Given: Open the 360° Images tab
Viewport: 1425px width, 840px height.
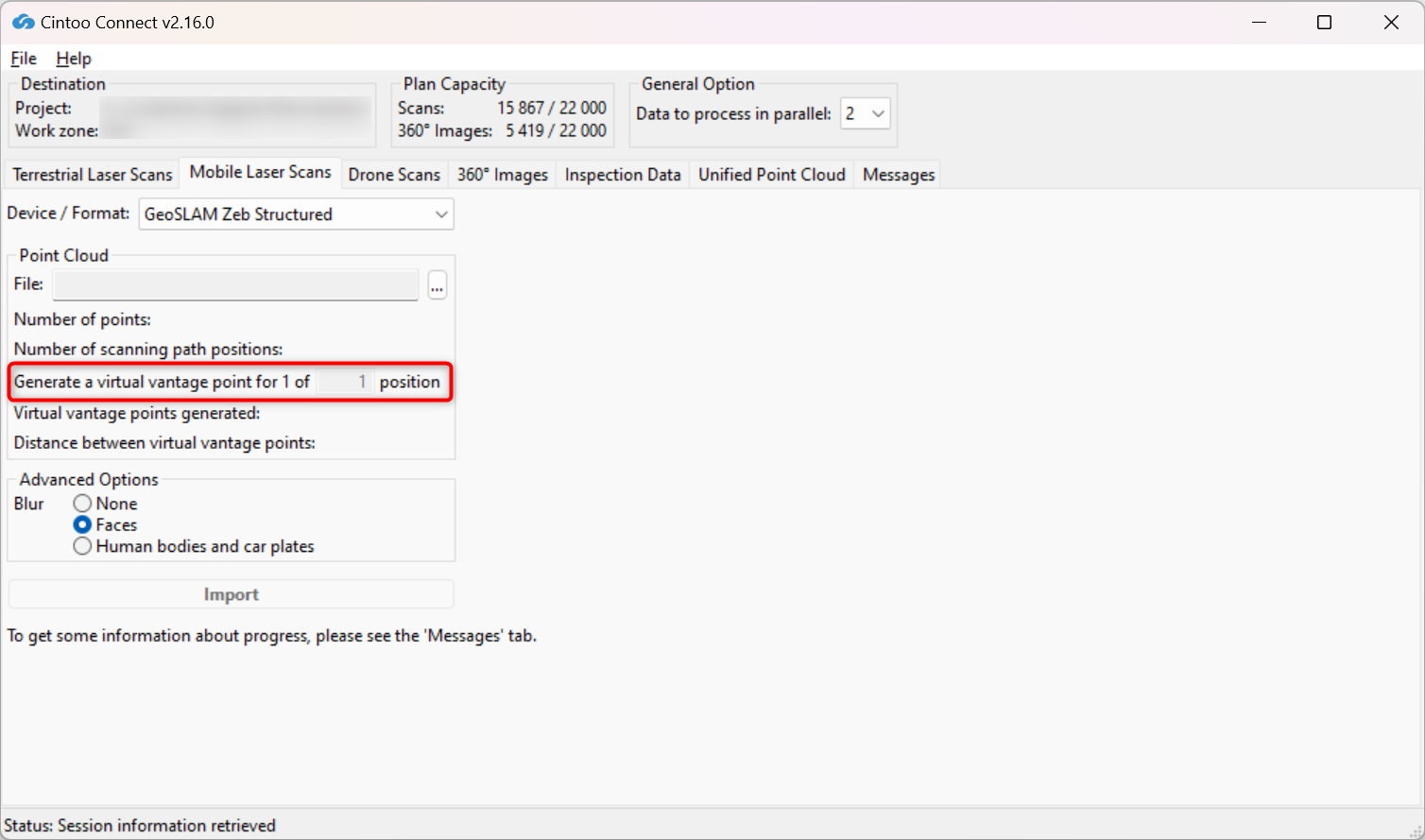Looking at the screenshot, I should 503,175.
